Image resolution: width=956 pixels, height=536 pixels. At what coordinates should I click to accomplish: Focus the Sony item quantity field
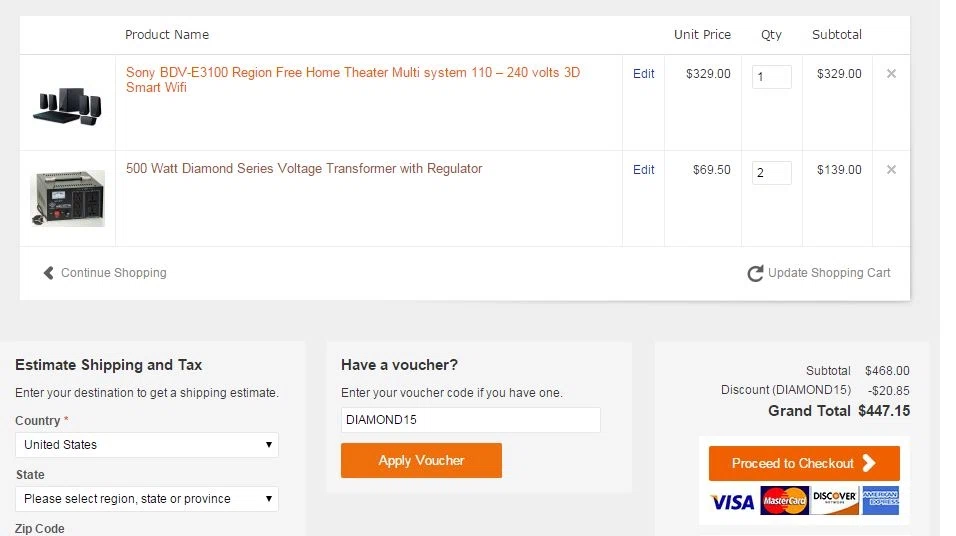pos(772,77)
